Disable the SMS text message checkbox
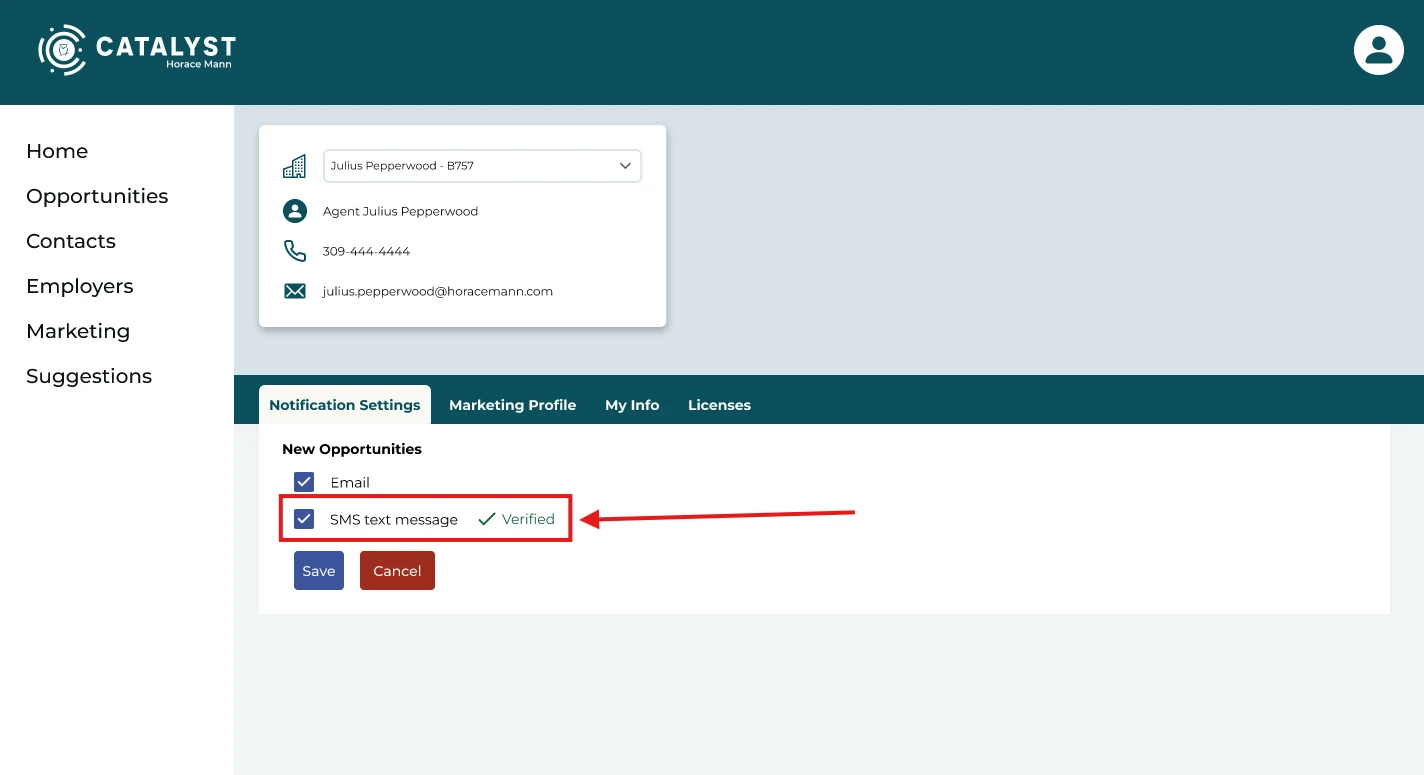Image resolution: width=1424 pixels, height=775 pixels. (x=303, y=518)
